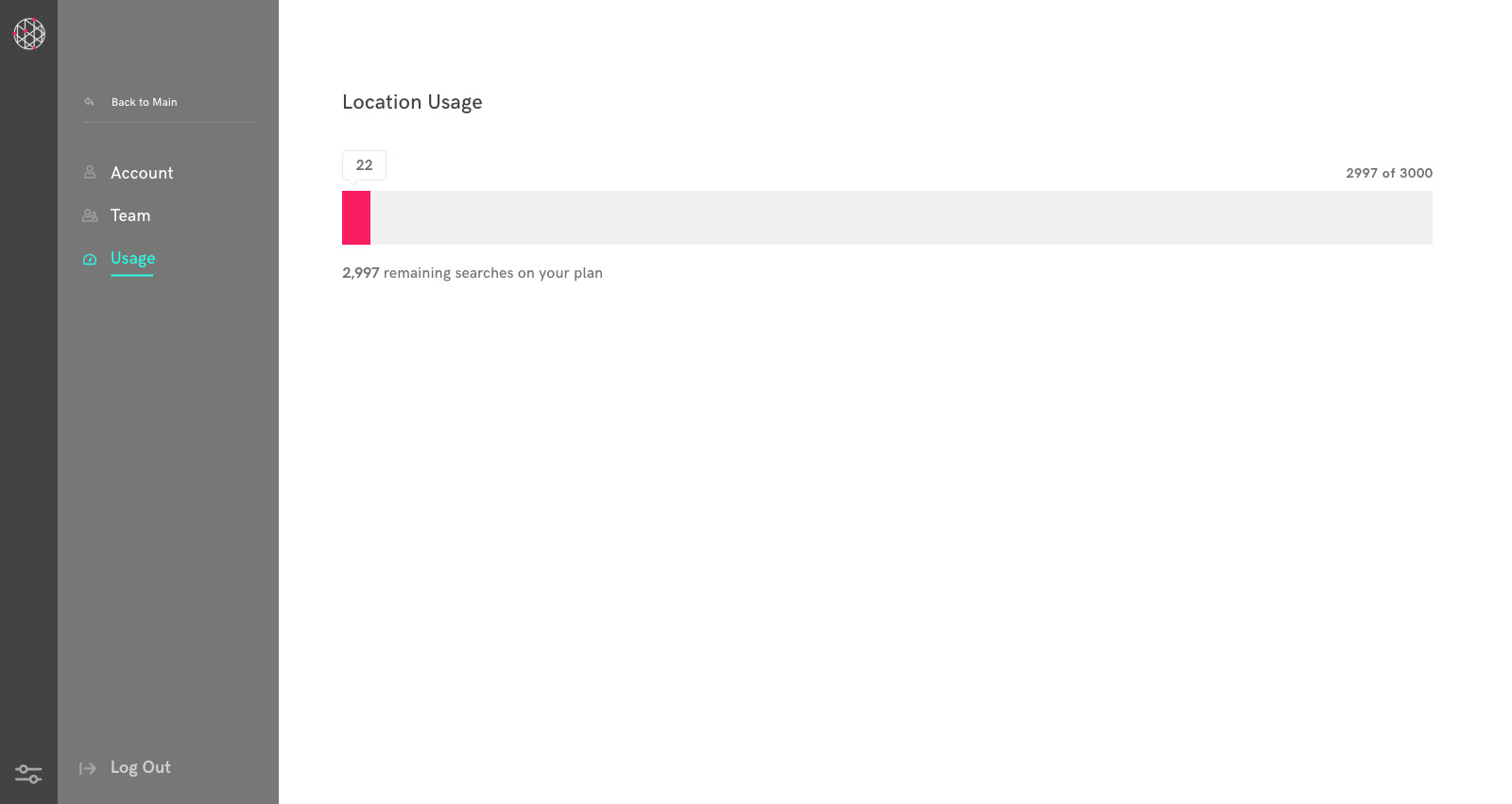Click the remaining searches on your plan text
Screen dimensions: 1512x804
(492, 273)
